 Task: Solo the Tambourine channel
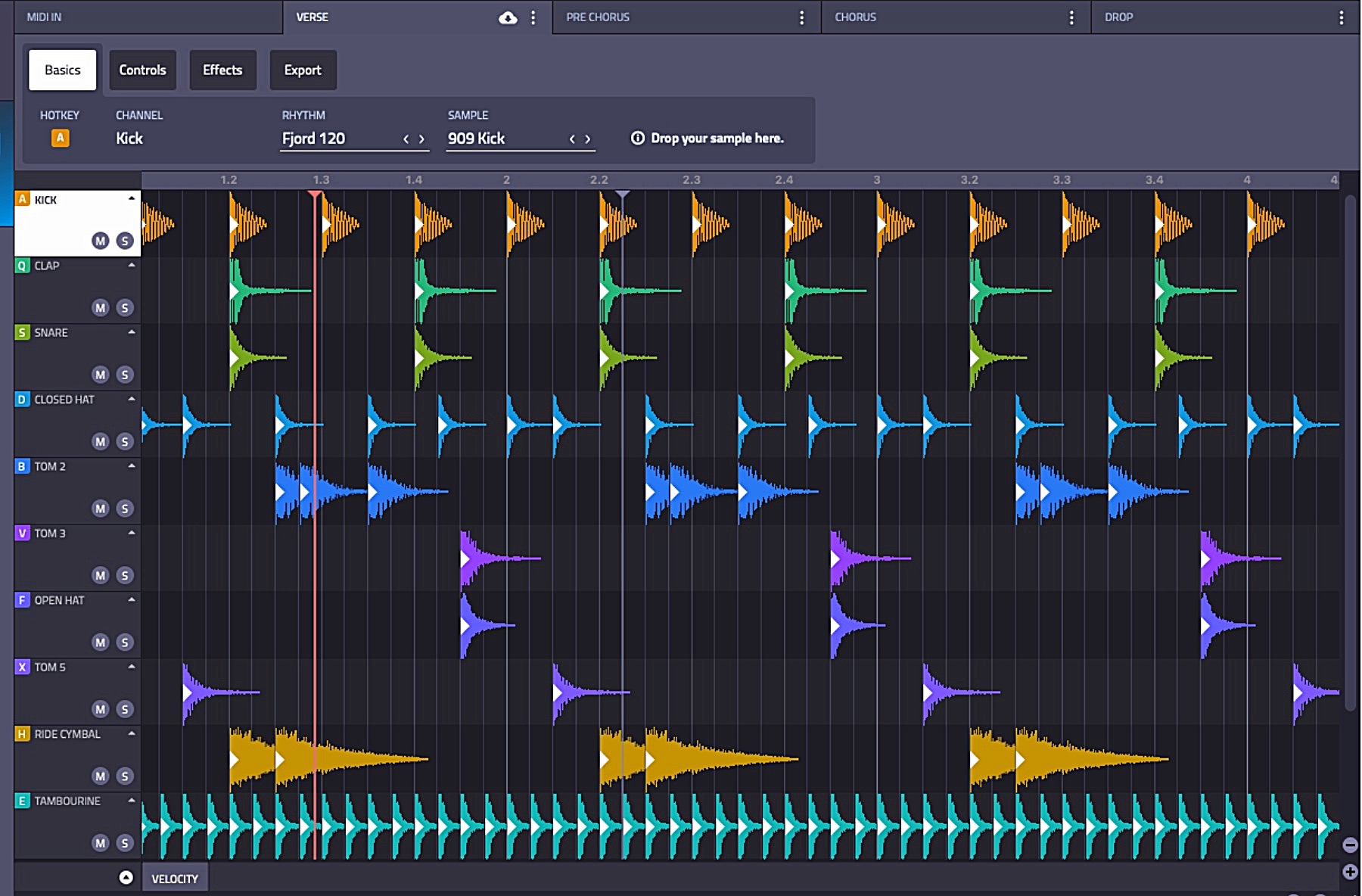click(x=125, y=843)
